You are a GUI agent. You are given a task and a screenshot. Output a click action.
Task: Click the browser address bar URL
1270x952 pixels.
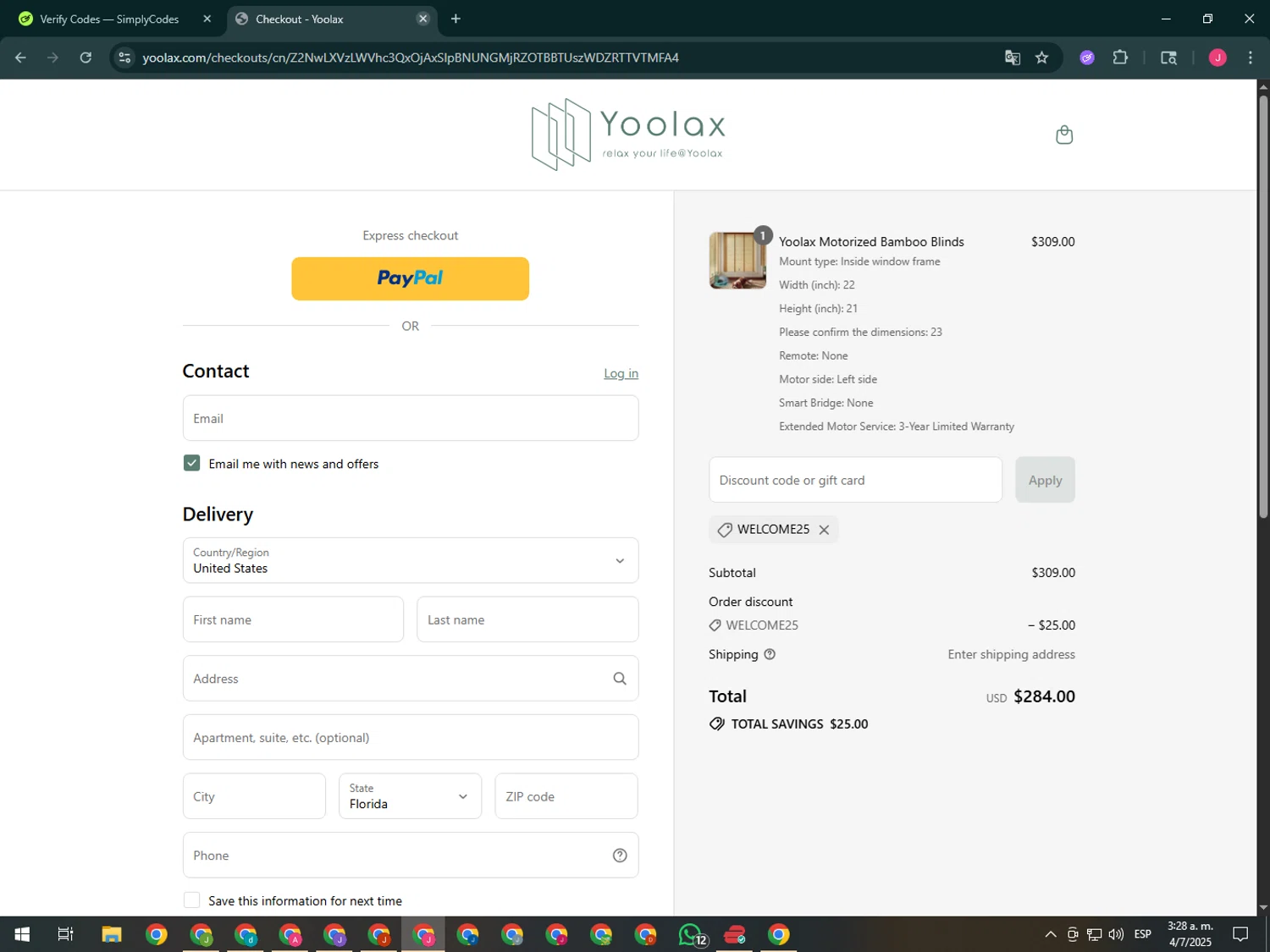click(411, 58)
